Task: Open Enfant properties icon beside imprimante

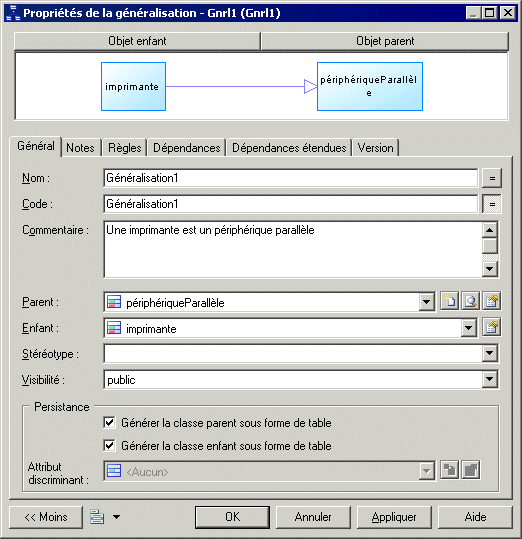Action: [x=491, y=328]
